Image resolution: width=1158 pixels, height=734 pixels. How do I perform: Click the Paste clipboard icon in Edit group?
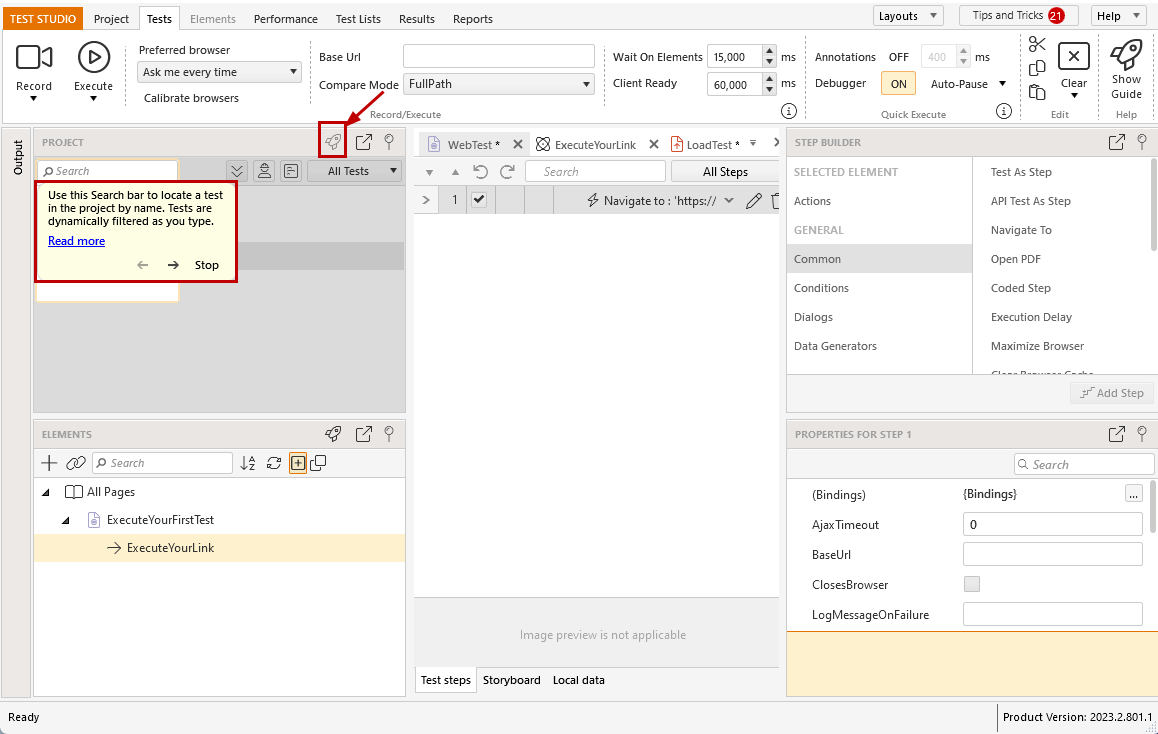click(x=1037, y=92)
